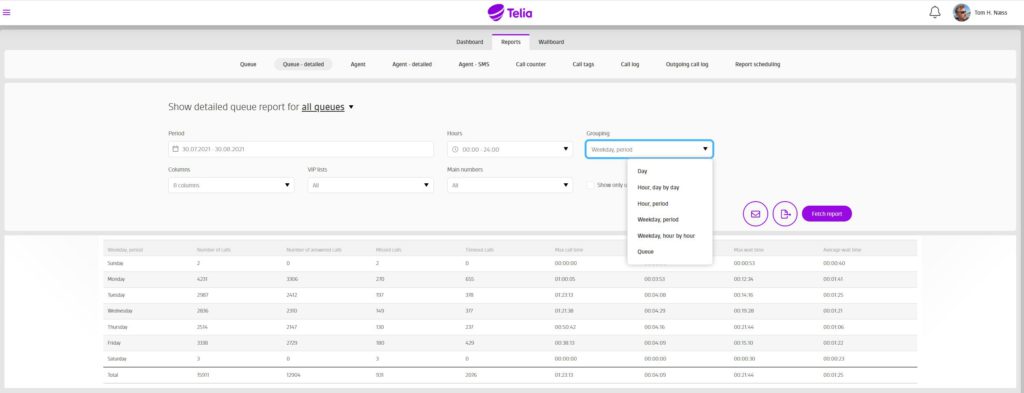Open the Agent - SMS report
The height and width of the screenshot is (393, 1024).
473,65
